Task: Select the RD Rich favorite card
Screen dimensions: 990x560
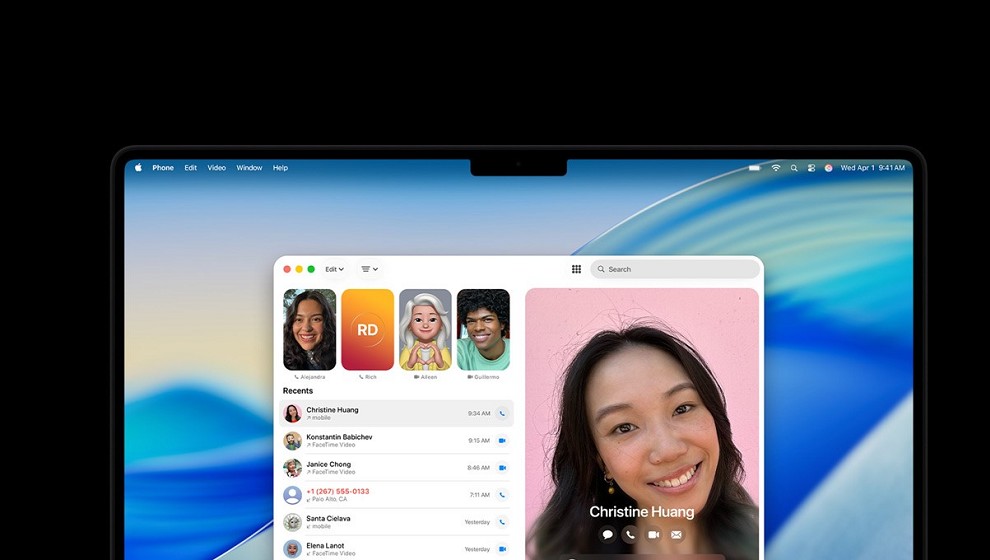Action: click(x=367, y=330)
